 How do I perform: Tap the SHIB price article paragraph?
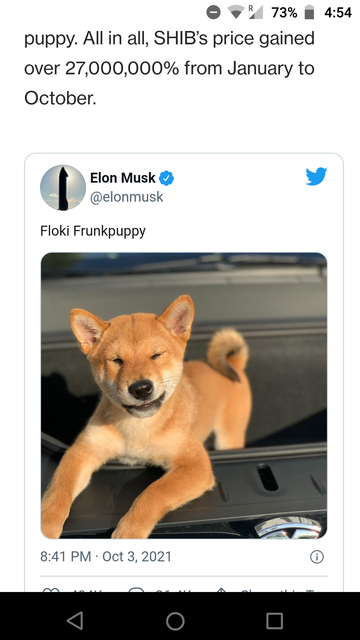click(x=169, y=69)
